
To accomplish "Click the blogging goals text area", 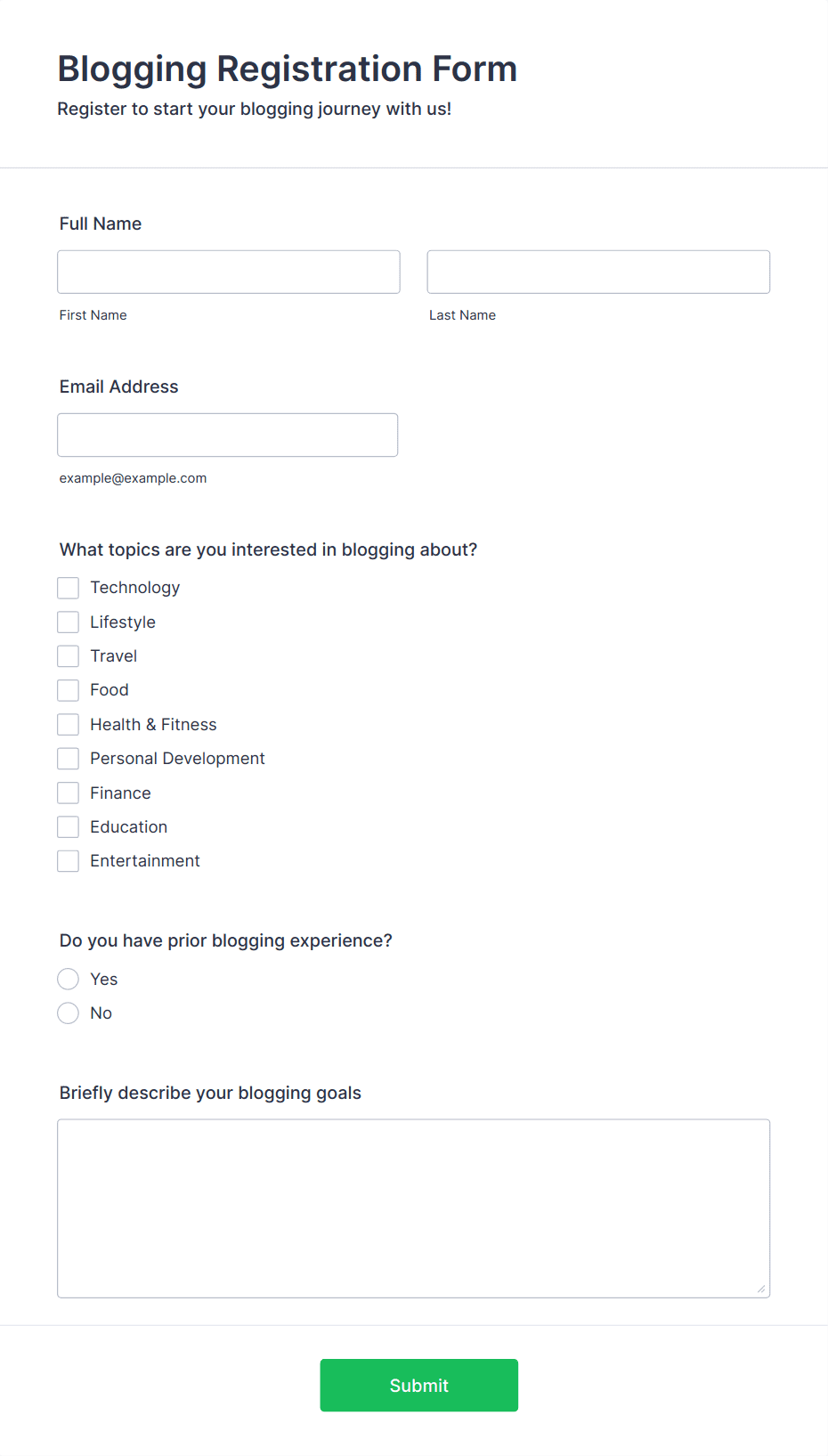I will [x=414, y=1208].
